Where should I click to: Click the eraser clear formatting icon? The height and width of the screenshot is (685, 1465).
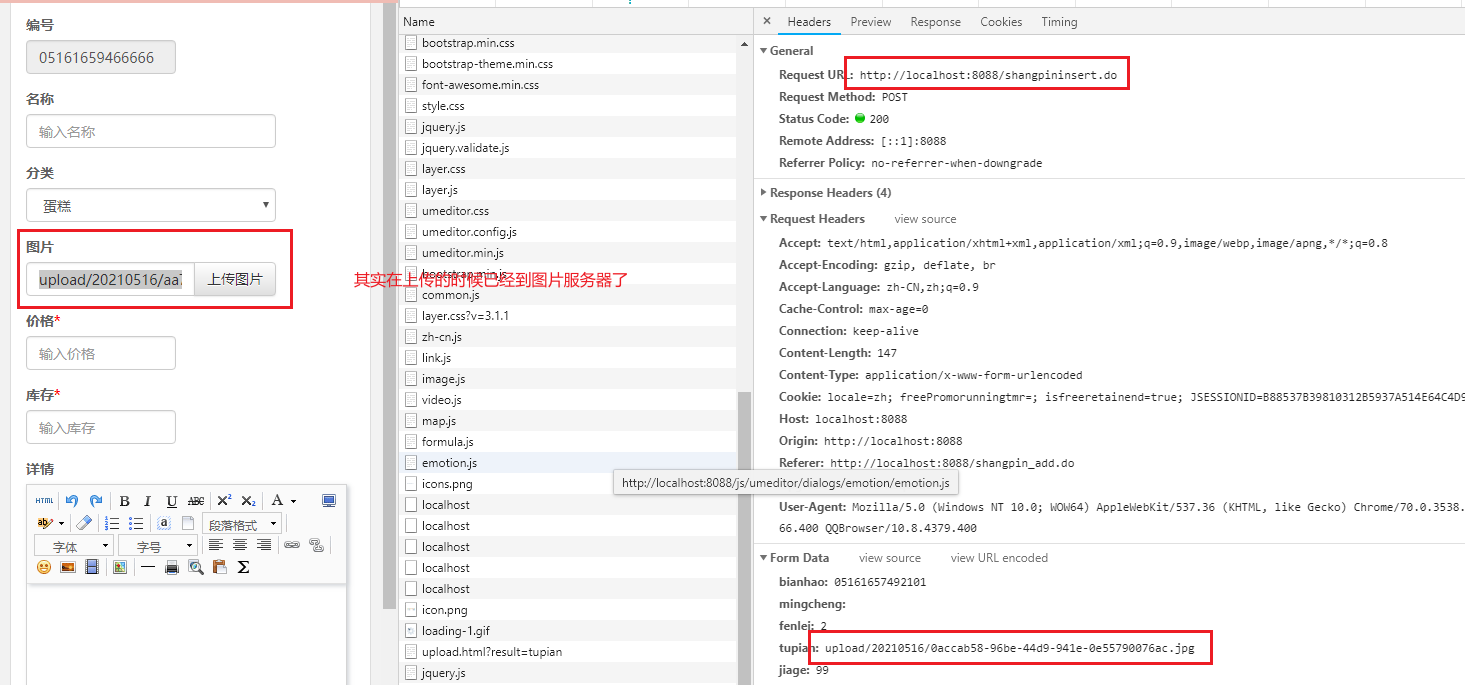pos(84,523)
